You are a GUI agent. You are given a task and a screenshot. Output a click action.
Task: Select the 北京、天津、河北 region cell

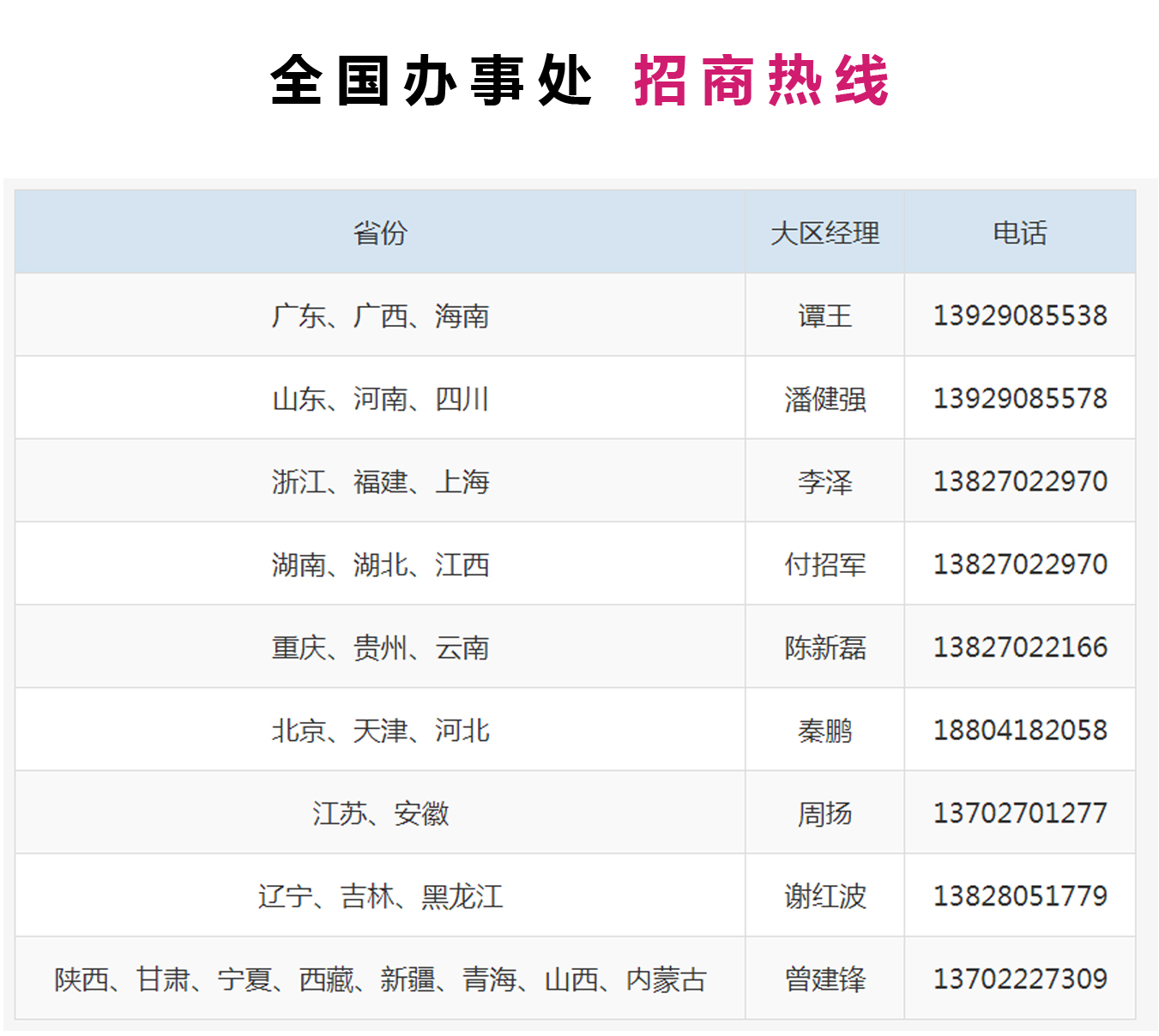pyautogui.click(x=380, y=730)
